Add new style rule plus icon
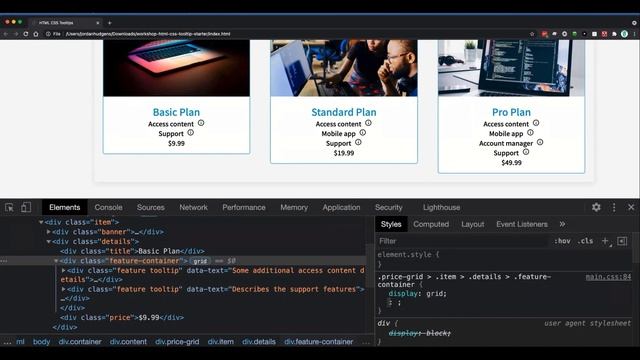The width and height of the screenshot is (640, 360). coord(605,241)
